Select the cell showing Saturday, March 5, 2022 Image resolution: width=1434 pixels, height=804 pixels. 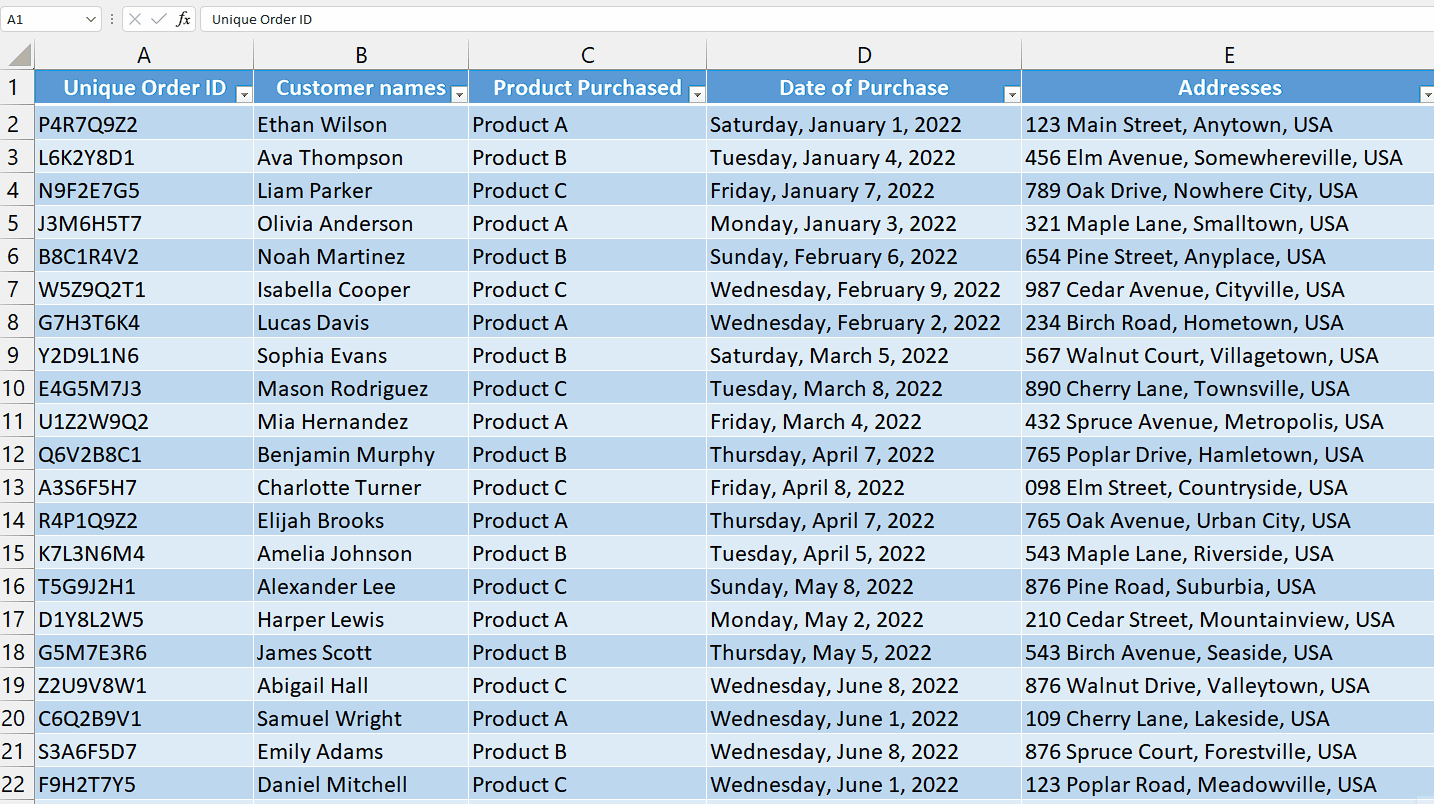click(864, 355)
